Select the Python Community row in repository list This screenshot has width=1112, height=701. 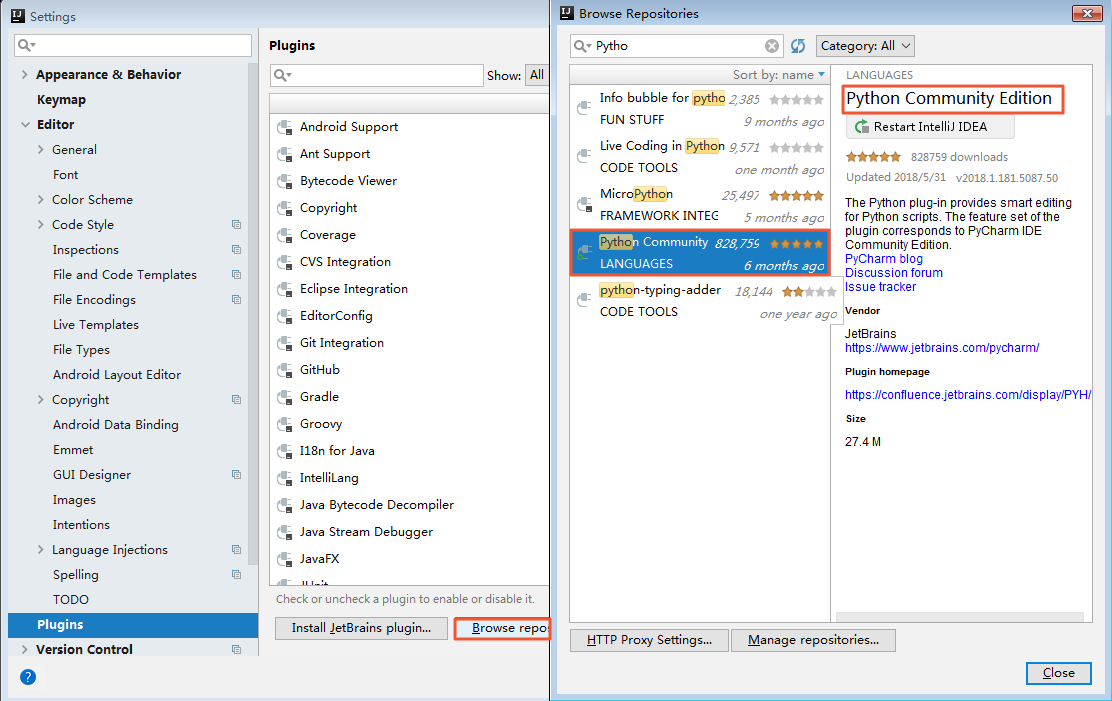point(700,253)
